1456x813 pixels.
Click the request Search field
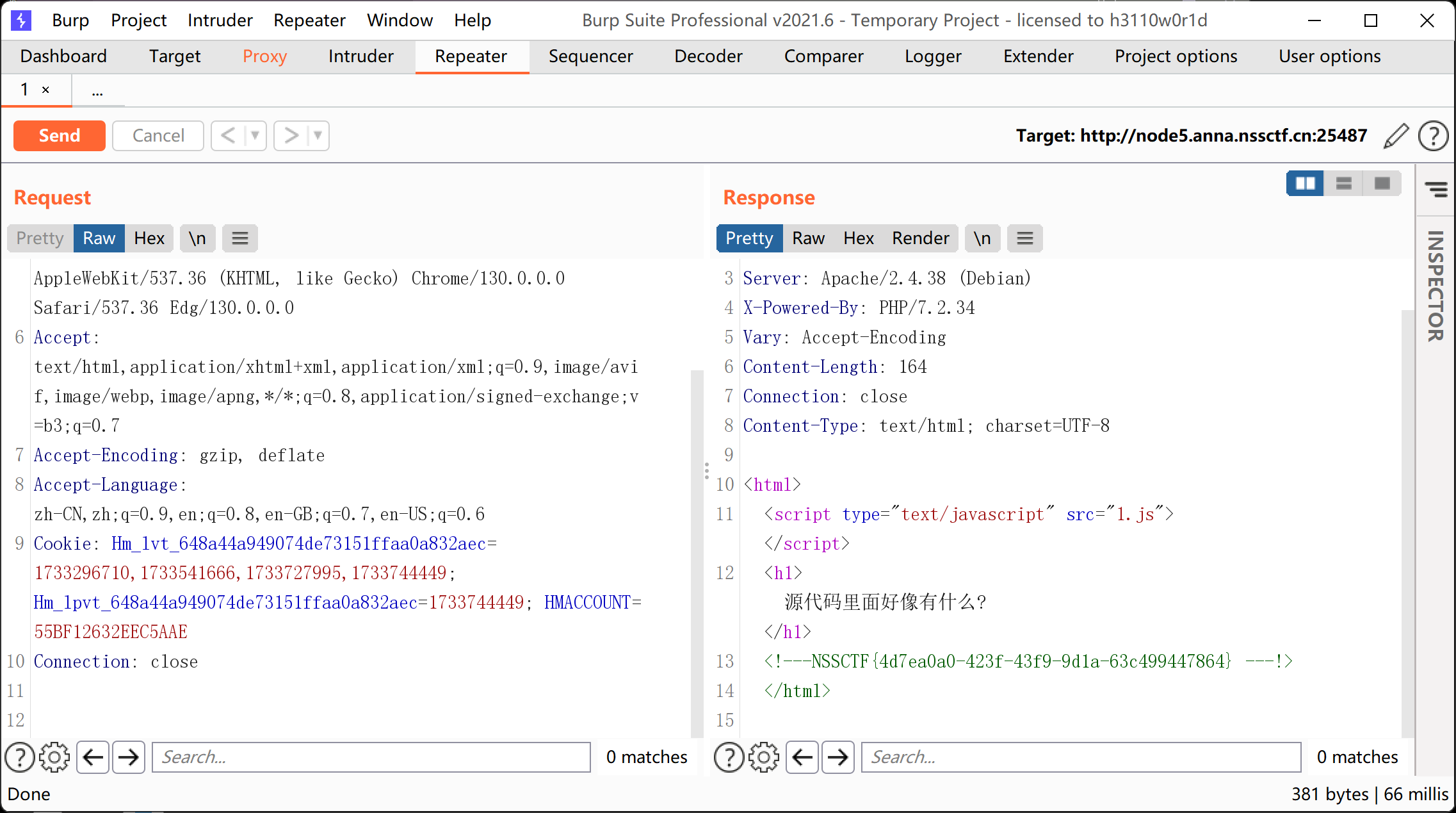(371, 757)
